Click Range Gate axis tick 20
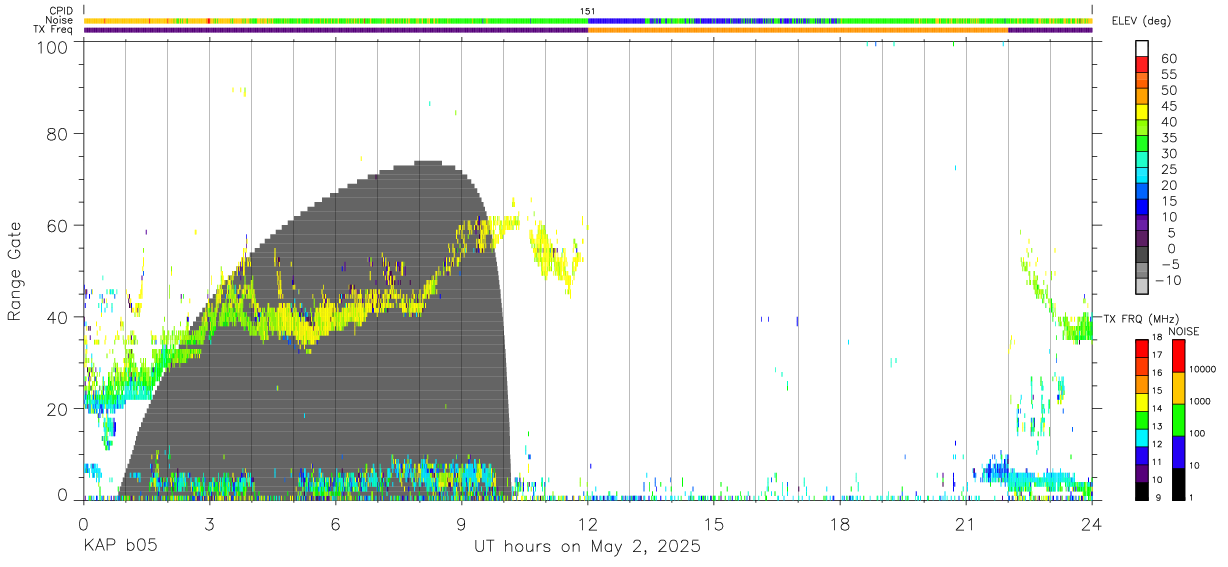This screenshot has width=1228, height=567. pyautogui.click(x=60, y=409)
